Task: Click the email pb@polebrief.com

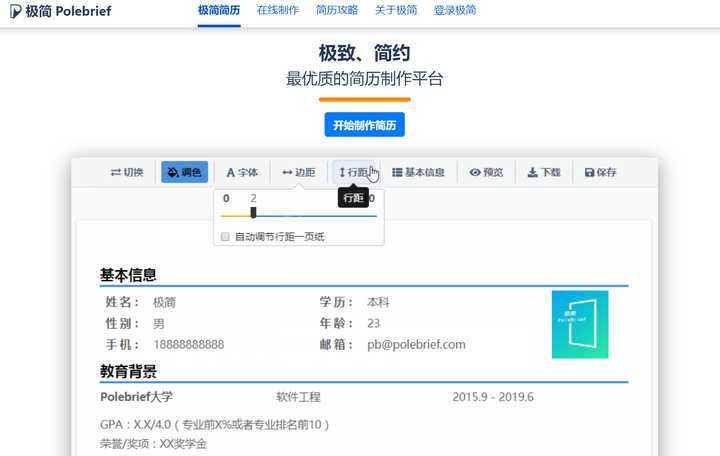Action: pos(416,344)
